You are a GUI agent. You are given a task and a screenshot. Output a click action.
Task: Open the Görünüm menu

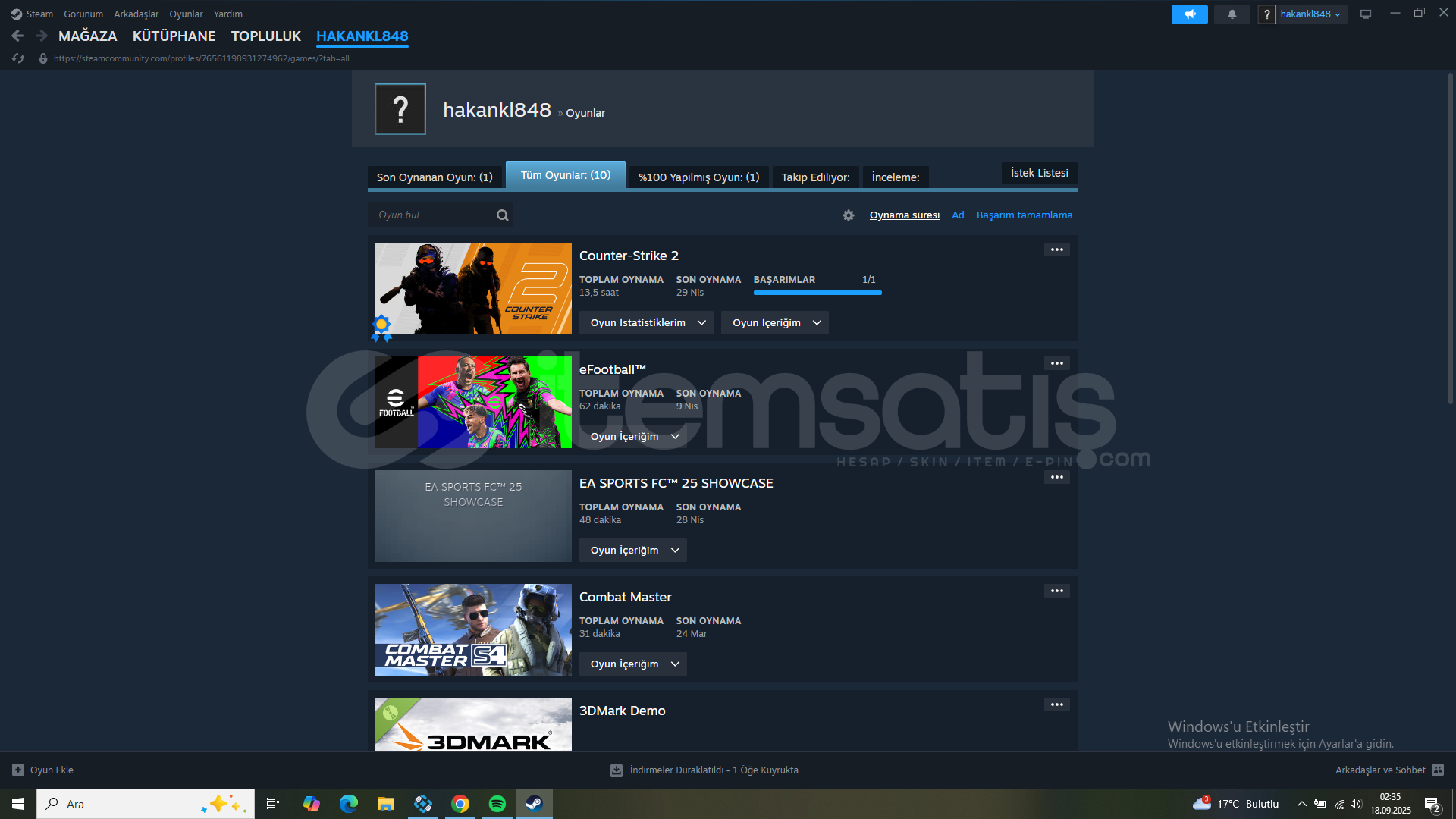coord(83,14)
